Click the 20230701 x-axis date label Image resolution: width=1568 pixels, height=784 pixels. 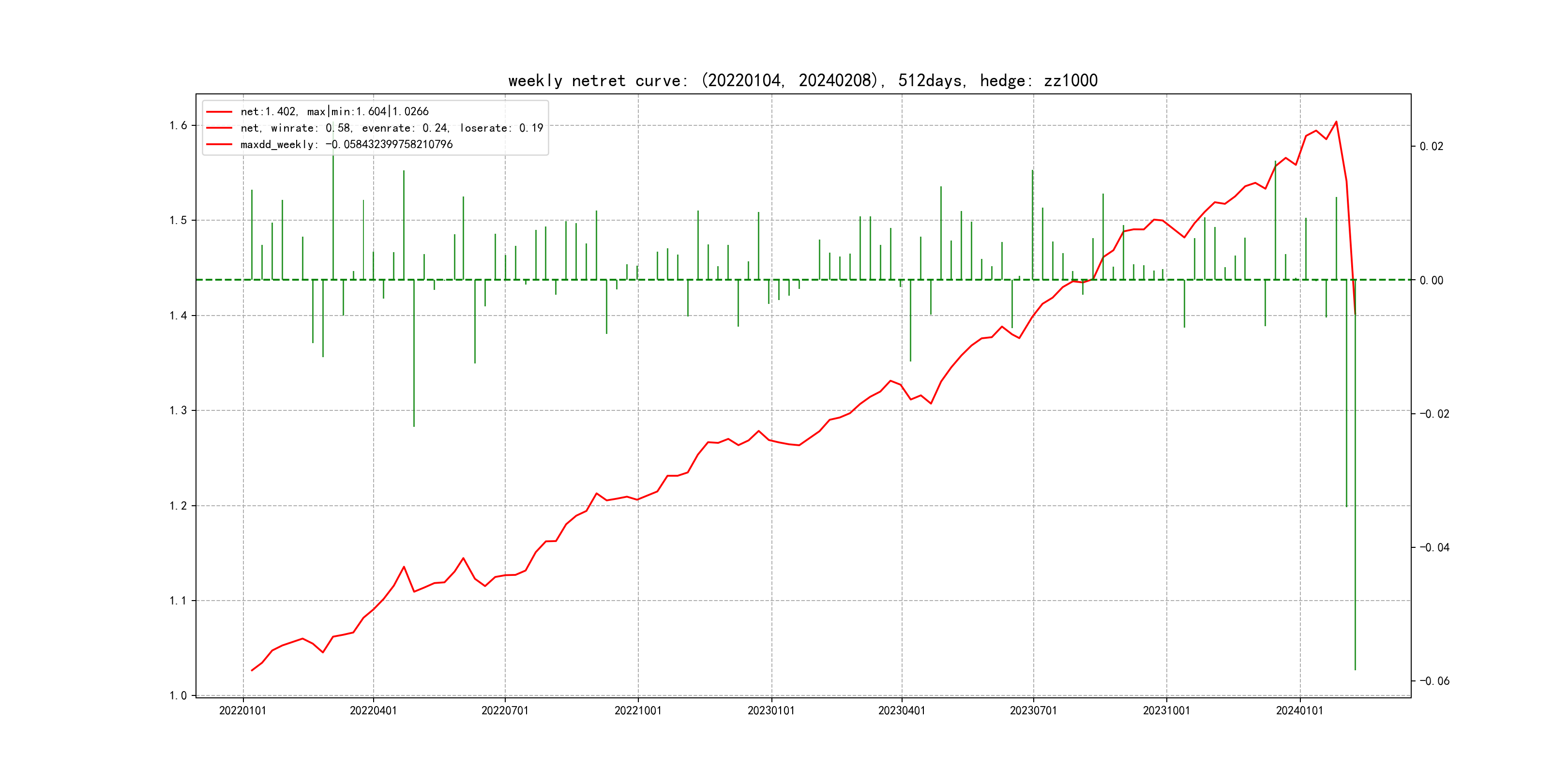click(x=1033, y=710)
